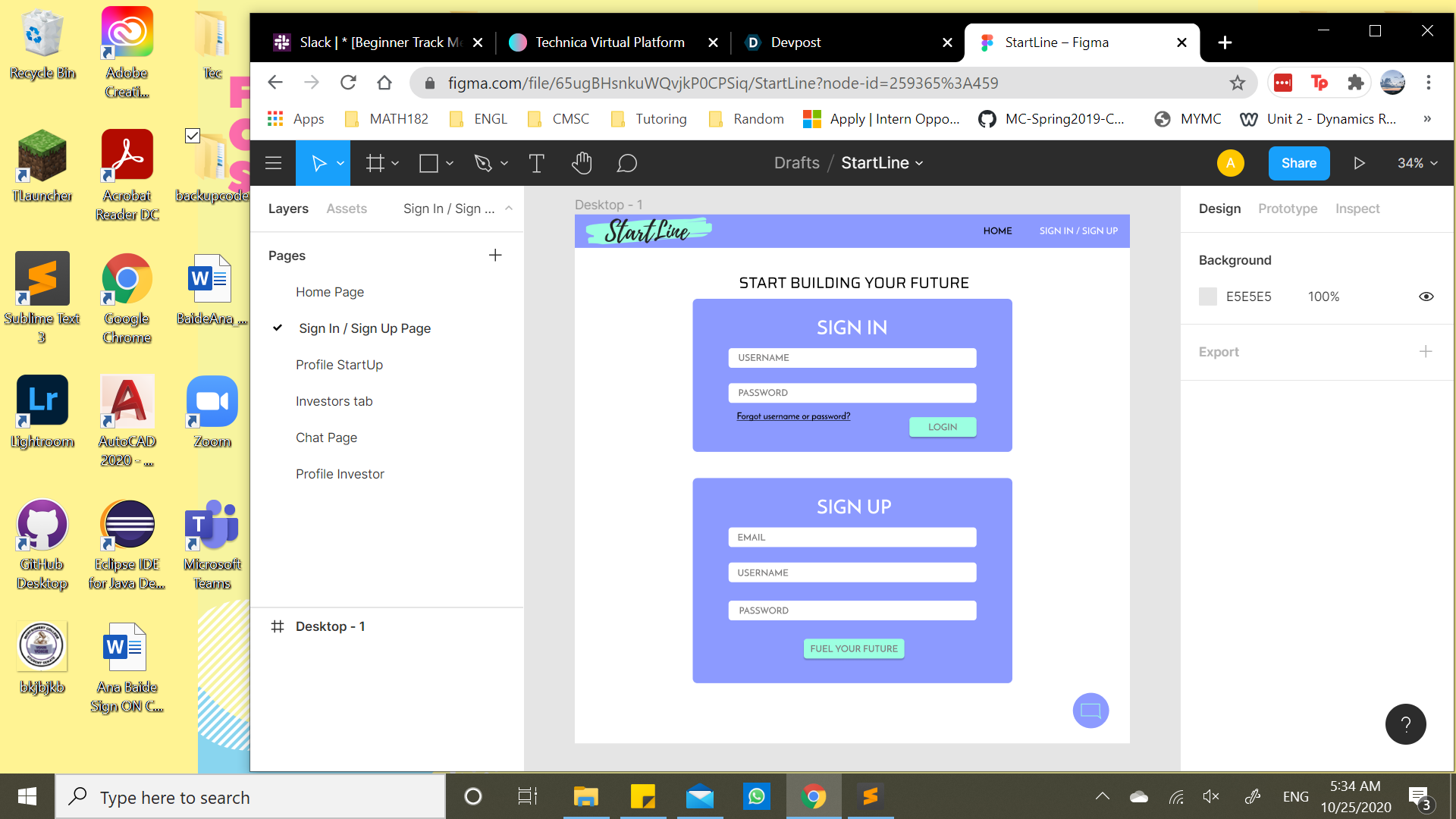
Task: Expand the StartLine file name dropdown
Action: click(x=920, y=163)
